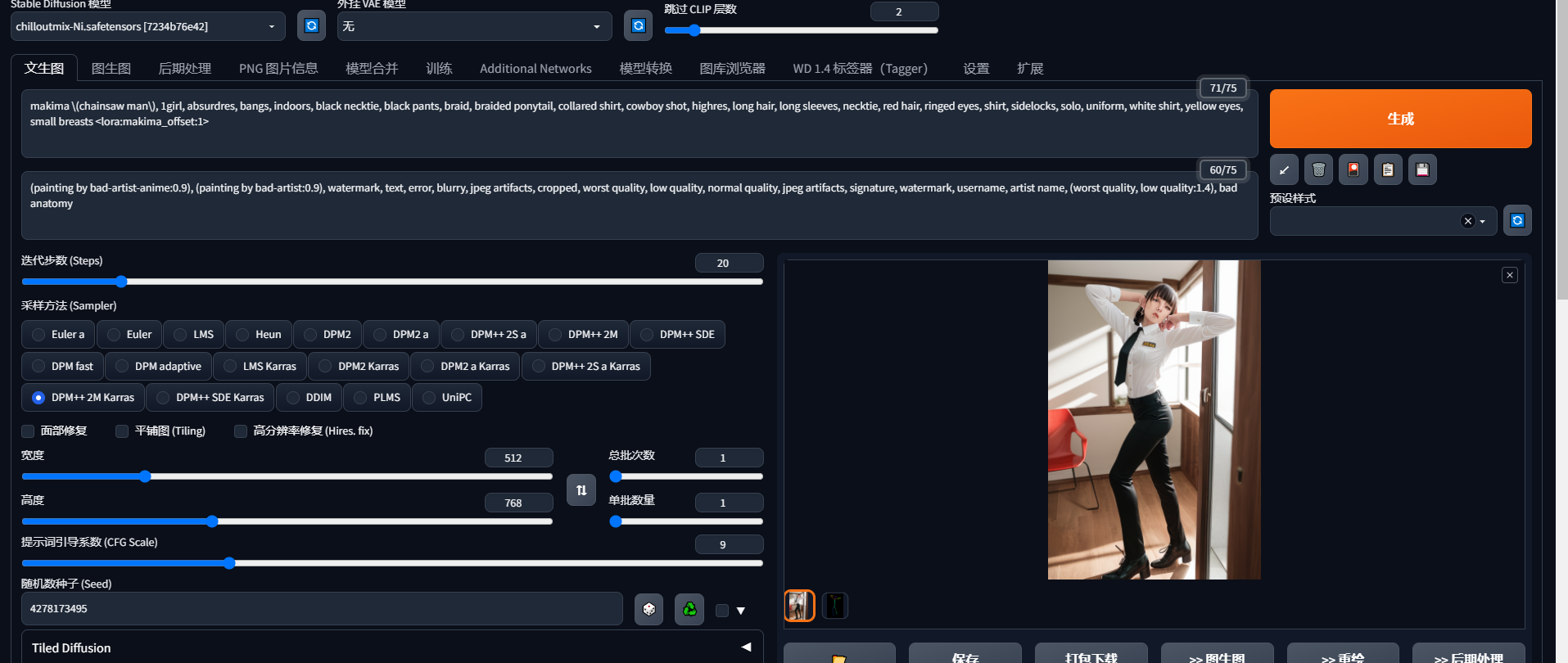Open the Stable Diffusion model dropdown
Image resolution: width=1568 pixels, height=663 pixels.
pos(147,26)
